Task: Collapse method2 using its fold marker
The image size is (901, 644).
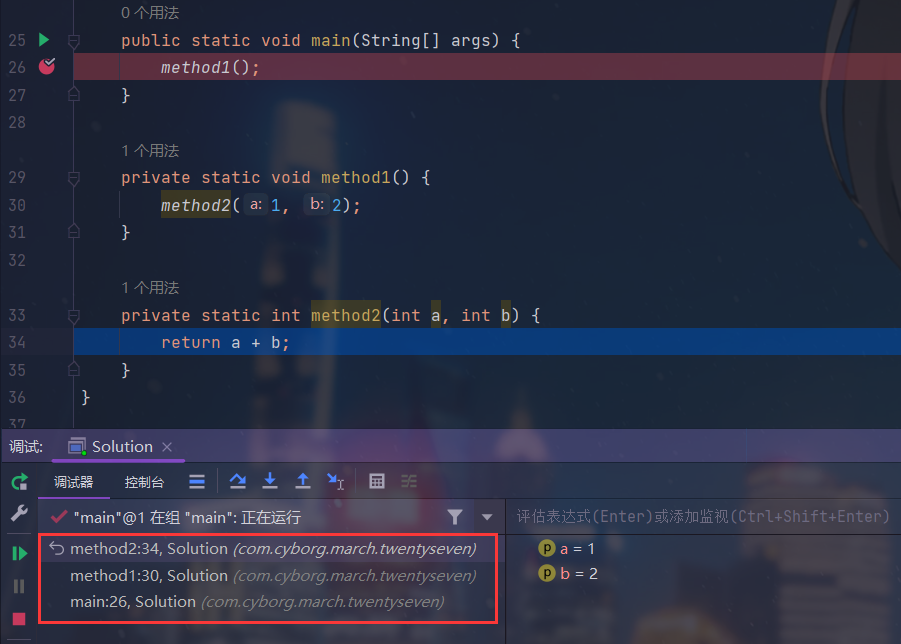Action: 73,316
